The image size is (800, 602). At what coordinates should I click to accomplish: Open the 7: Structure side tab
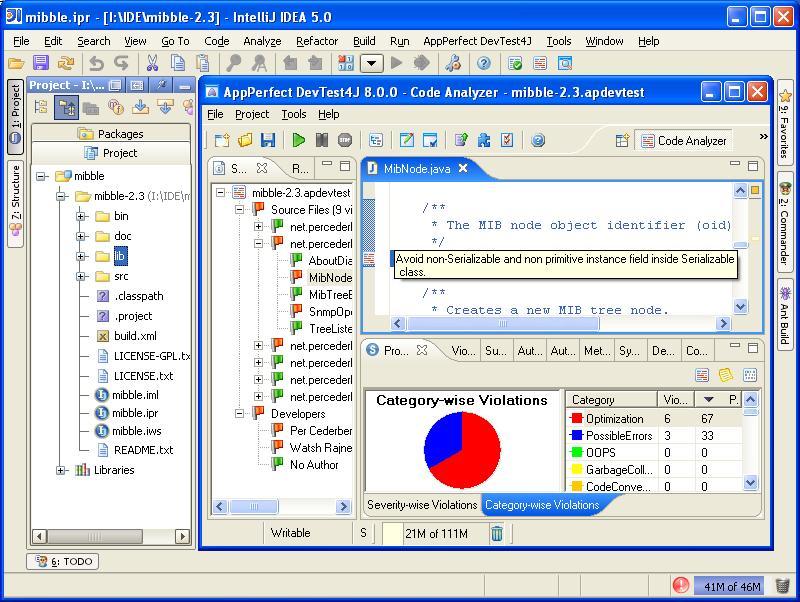(x=16, y=204)
